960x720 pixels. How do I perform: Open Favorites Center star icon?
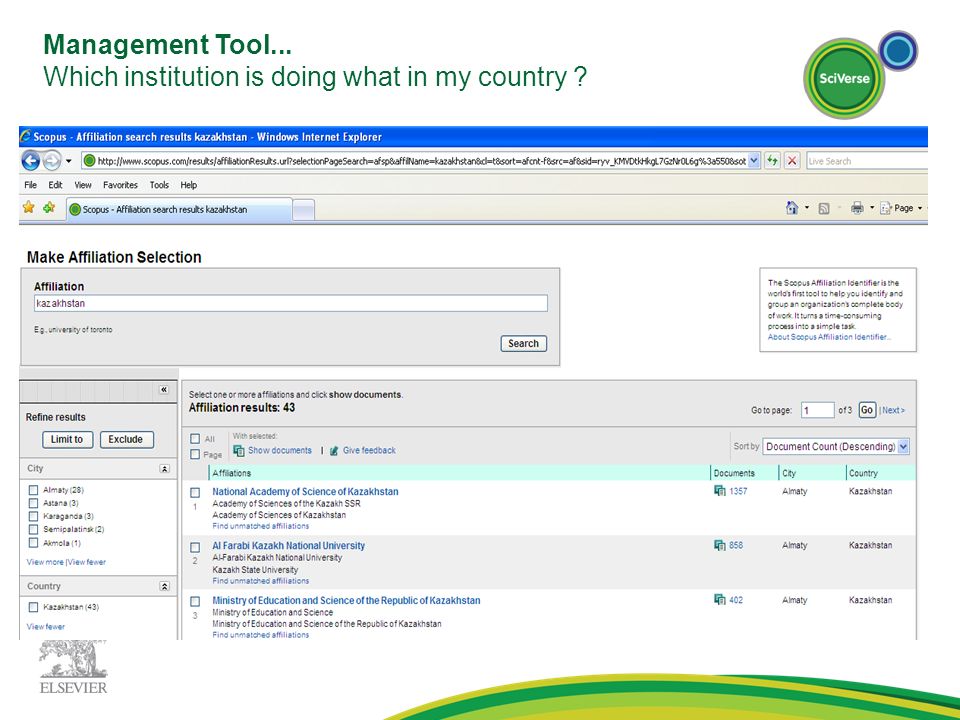click(x=28, y=208)
